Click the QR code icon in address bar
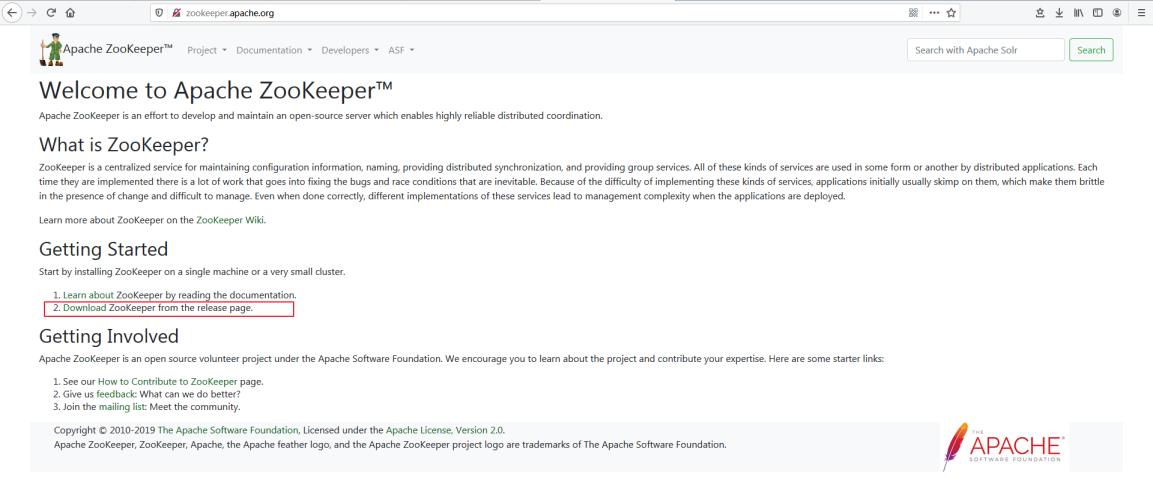The image size is (1153, 479). (913, 13)
